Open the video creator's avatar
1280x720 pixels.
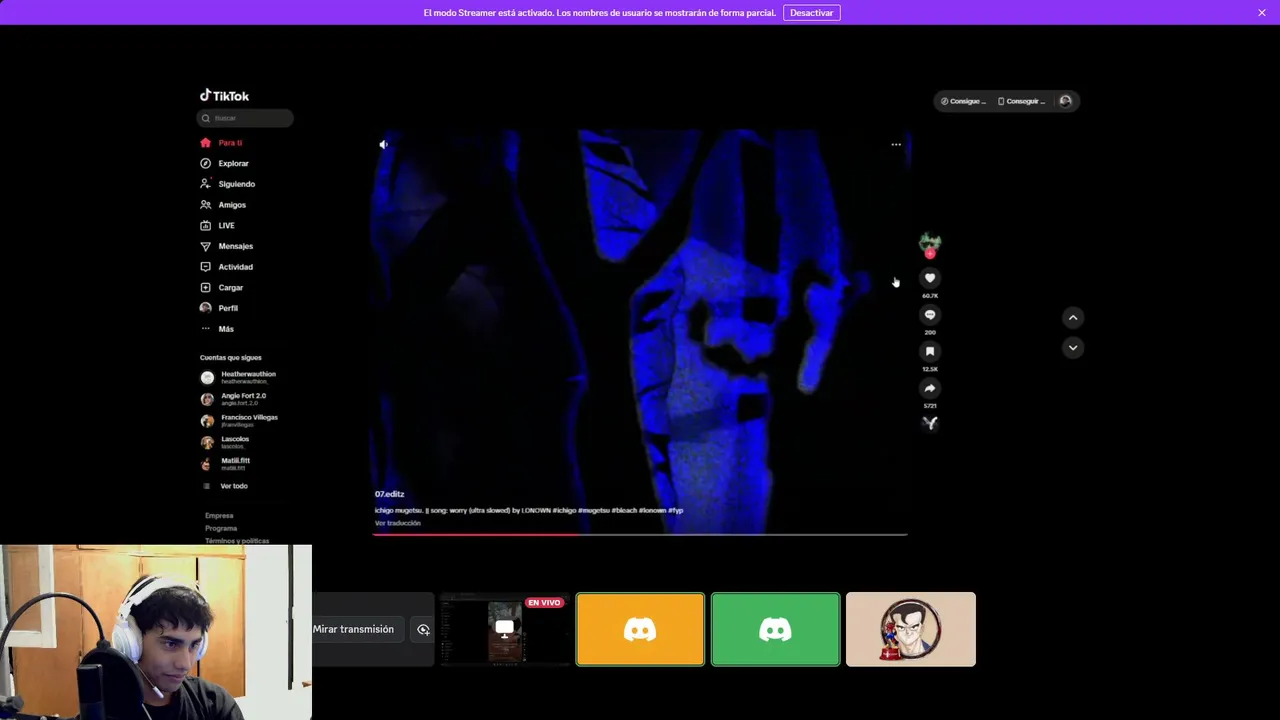tap(930, 242)
